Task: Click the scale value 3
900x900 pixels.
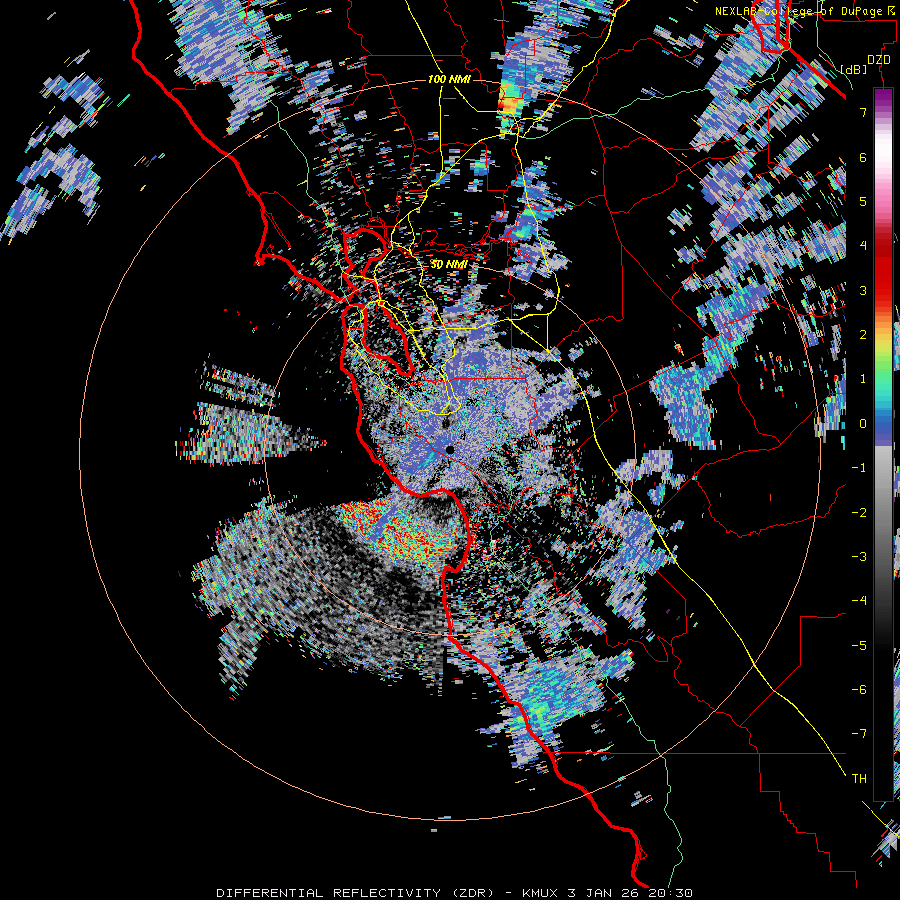Action: 863,290
